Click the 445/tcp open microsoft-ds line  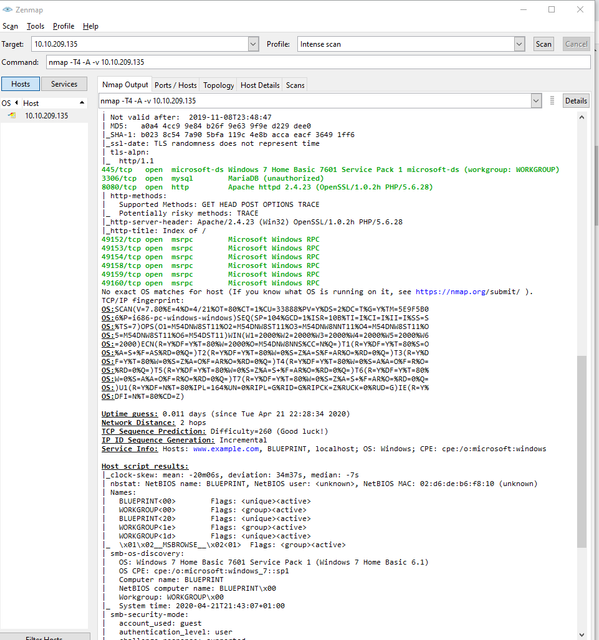pos(330,169)
